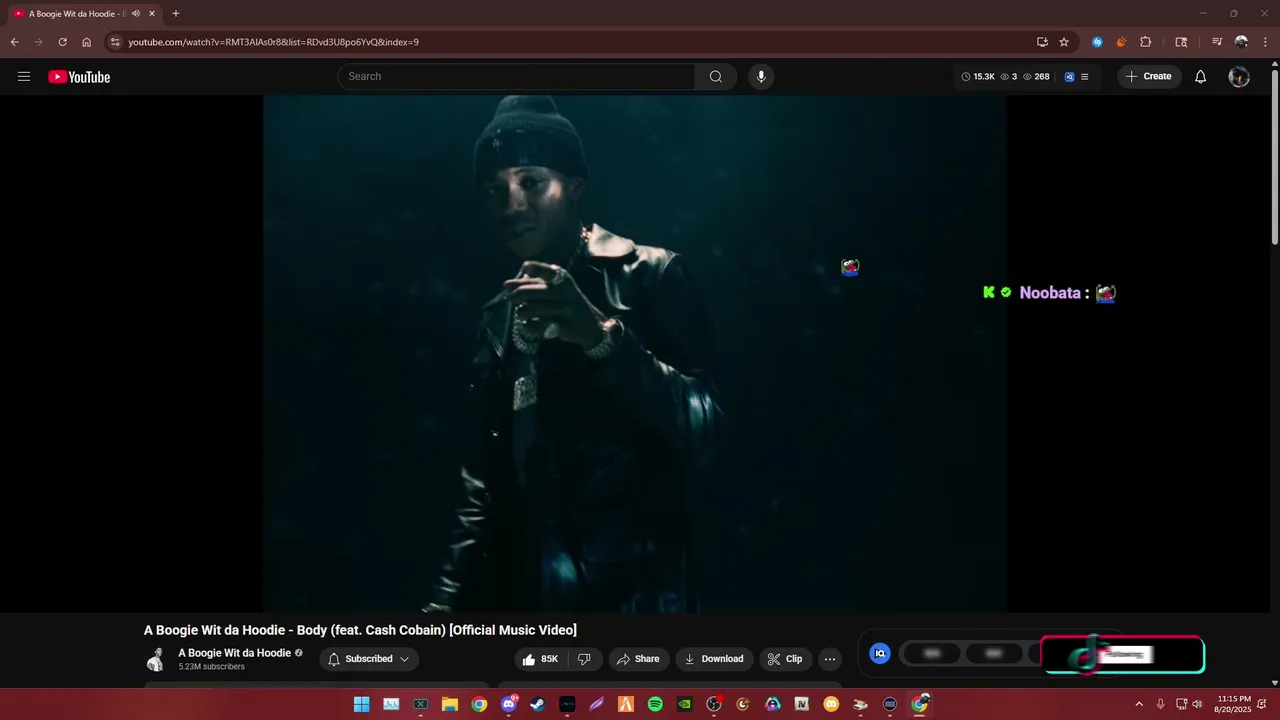The height and width of the screenshot is (720, 1280).
Task: Go to the browser home page
Action: coord(87,42)
